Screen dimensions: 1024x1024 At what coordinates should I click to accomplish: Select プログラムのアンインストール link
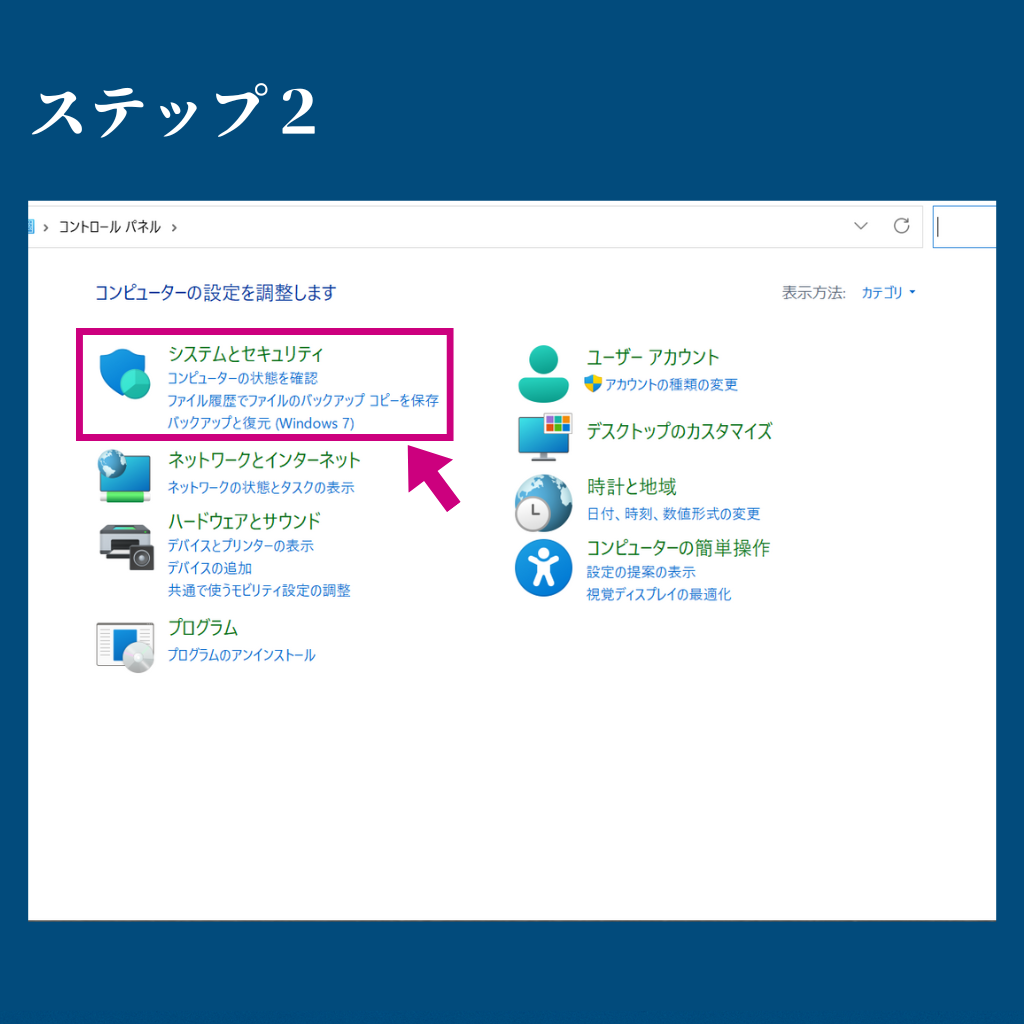point(241,655)
